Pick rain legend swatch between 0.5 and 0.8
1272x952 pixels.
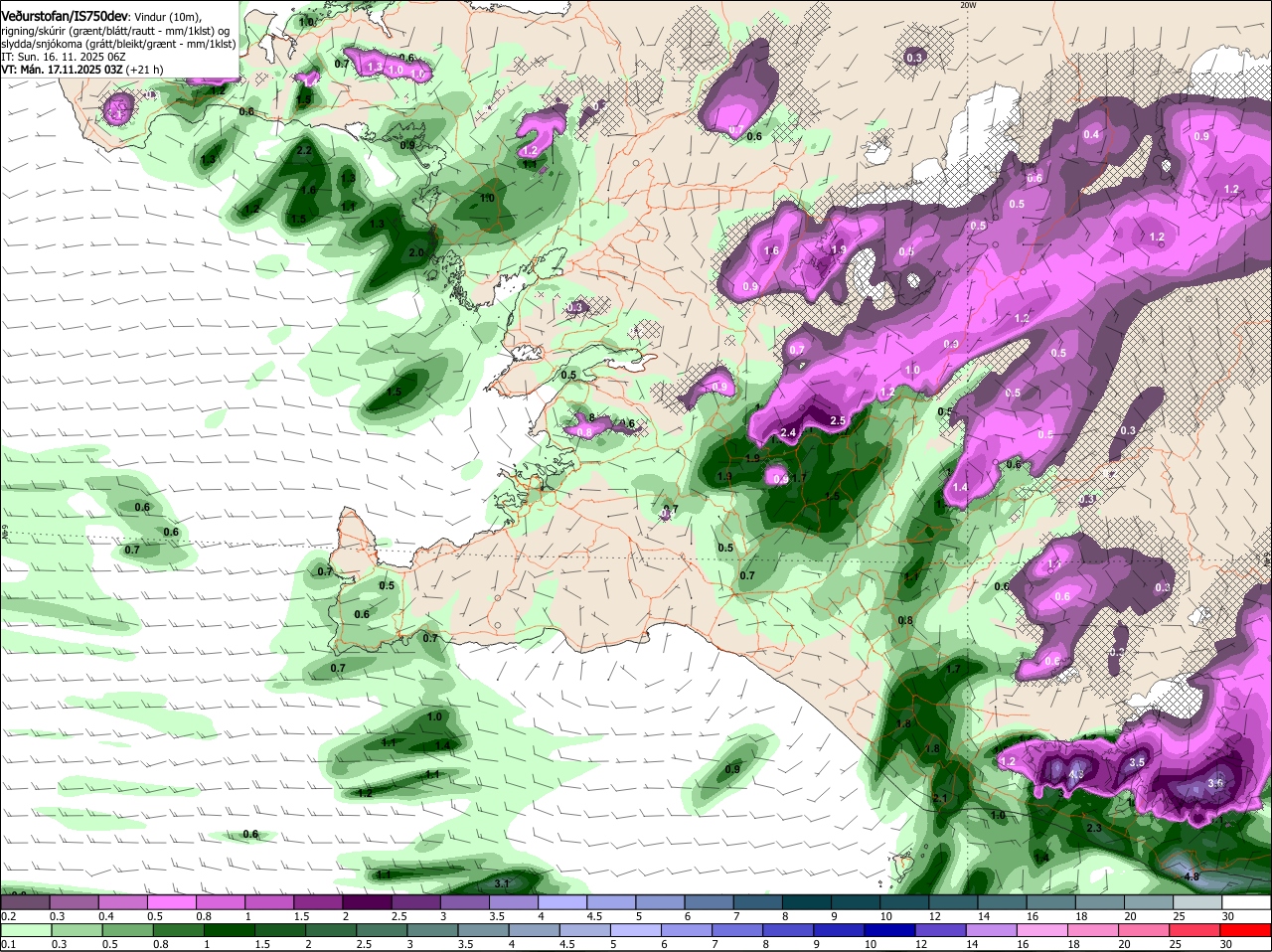127,930
